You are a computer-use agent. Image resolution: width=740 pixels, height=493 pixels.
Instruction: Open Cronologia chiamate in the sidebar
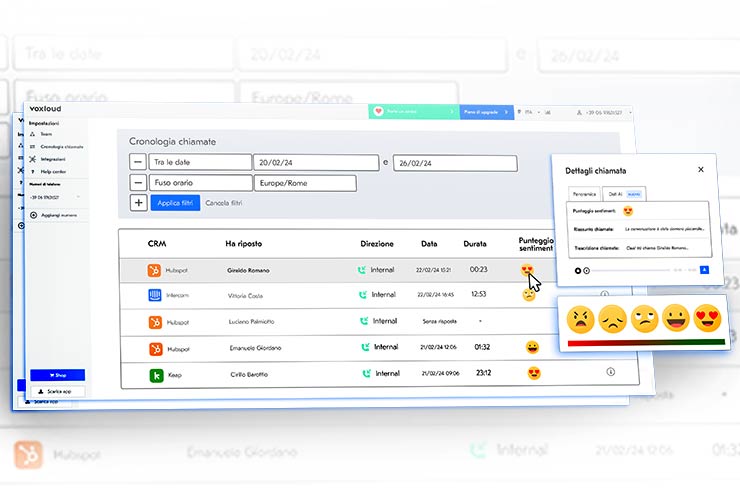[x=60, y=147]
